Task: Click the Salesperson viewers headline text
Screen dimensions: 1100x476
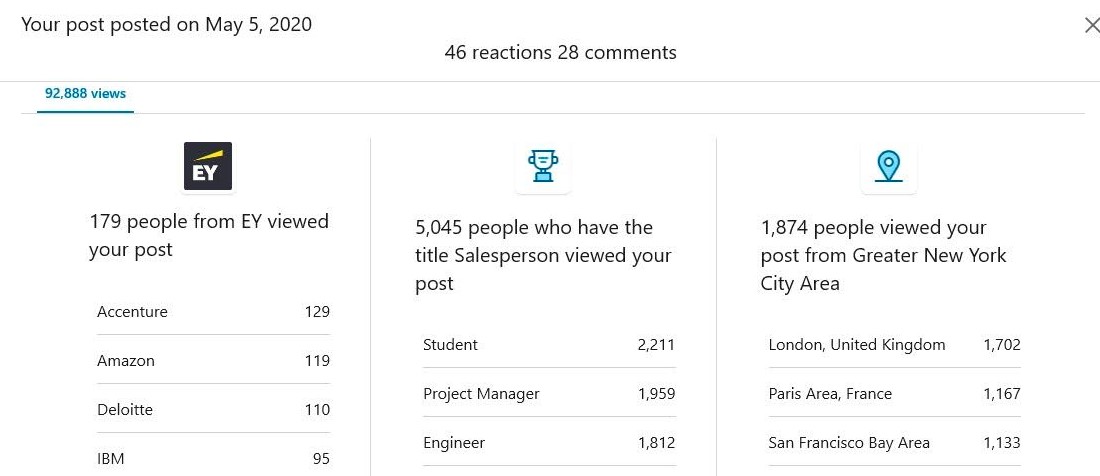Action: [x=543, y=255]
